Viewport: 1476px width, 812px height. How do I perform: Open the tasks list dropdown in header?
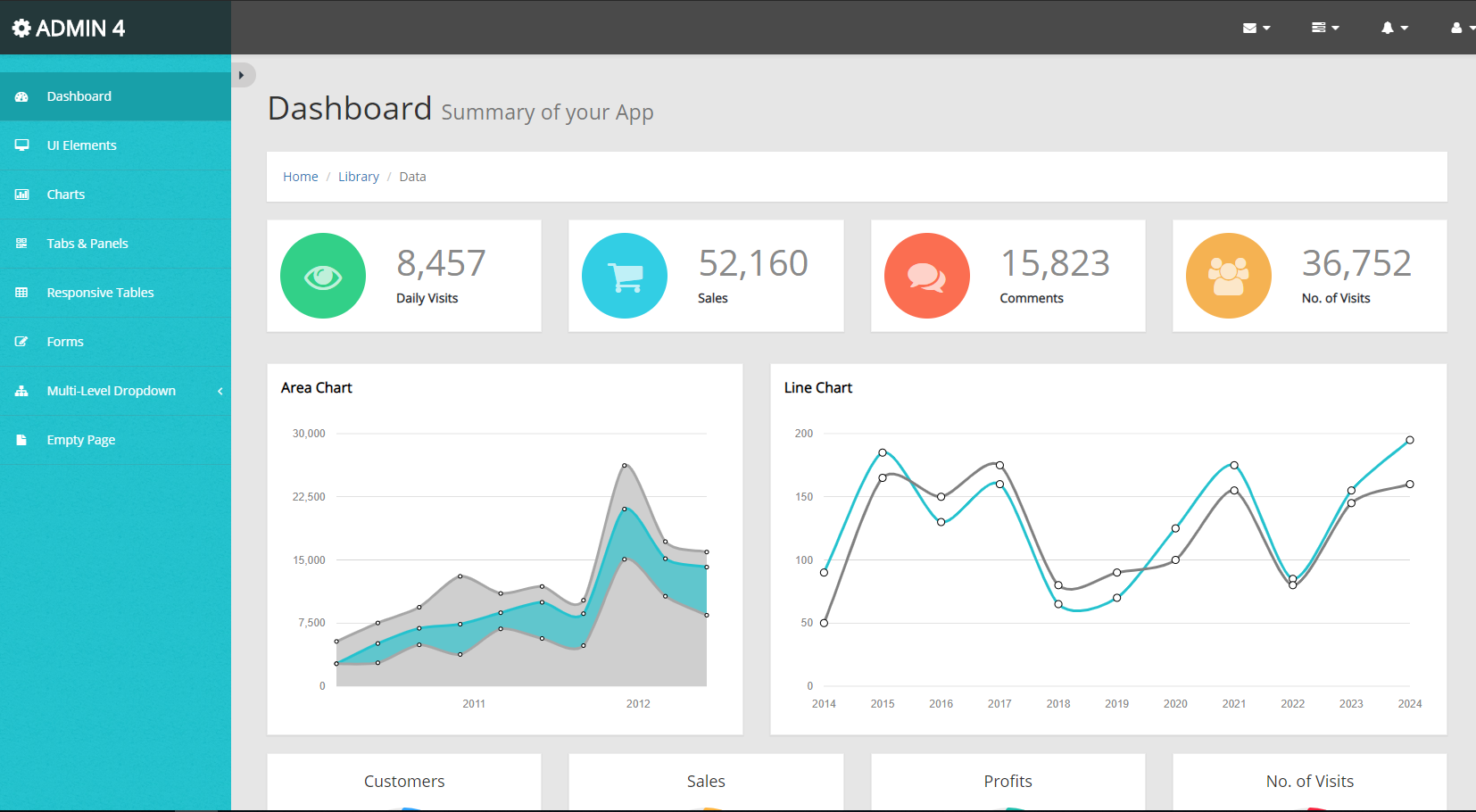(1324, 28)
